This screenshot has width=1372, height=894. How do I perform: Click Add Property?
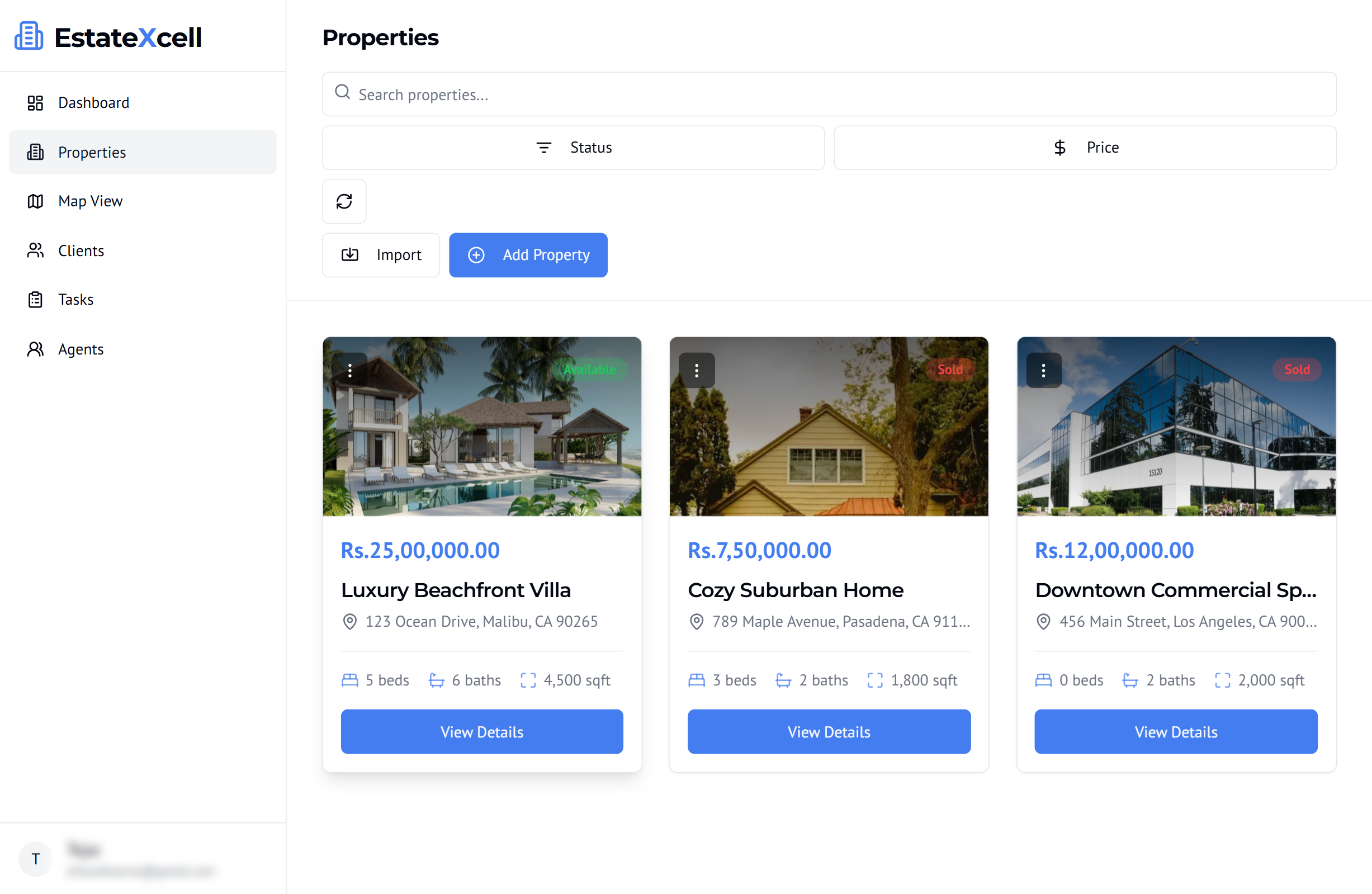coord(528,255)
